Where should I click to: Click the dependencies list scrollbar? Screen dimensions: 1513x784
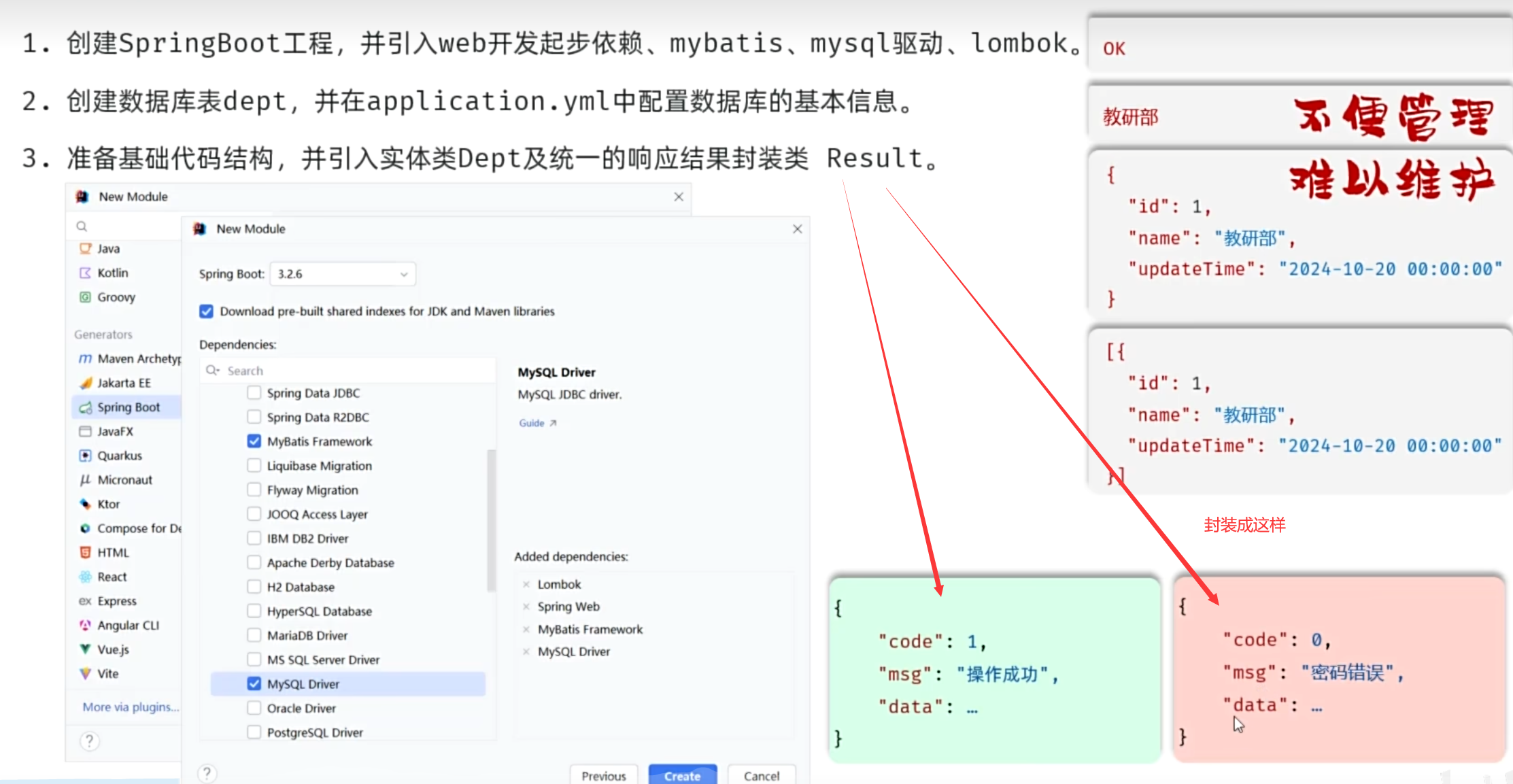pyautogui.click(x=491, y=520)
